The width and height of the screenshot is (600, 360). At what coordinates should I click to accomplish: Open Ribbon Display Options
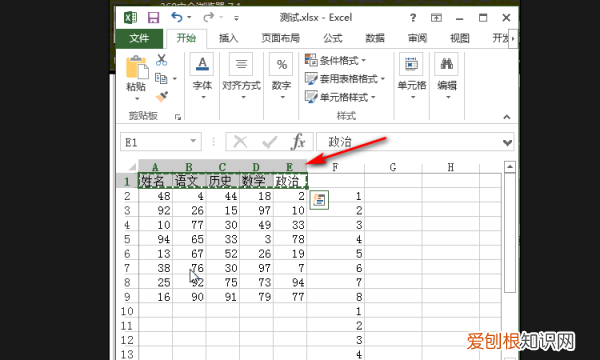pos(436,18)
